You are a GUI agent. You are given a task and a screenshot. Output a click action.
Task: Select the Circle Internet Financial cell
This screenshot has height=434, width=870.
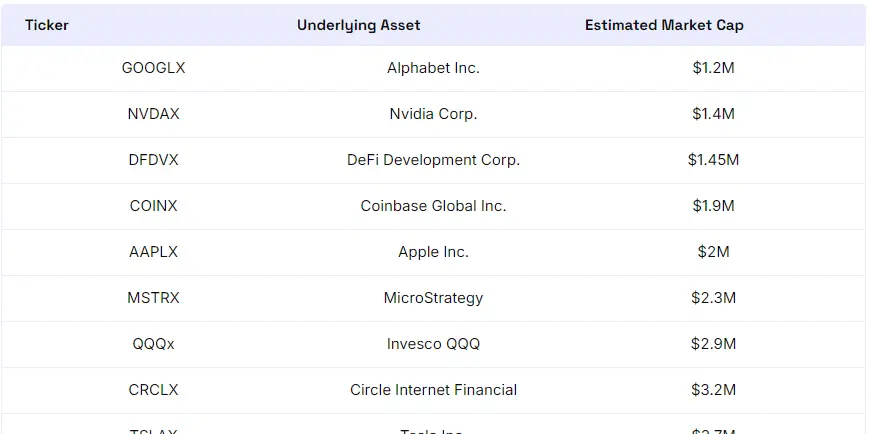(x=433, y=390)
